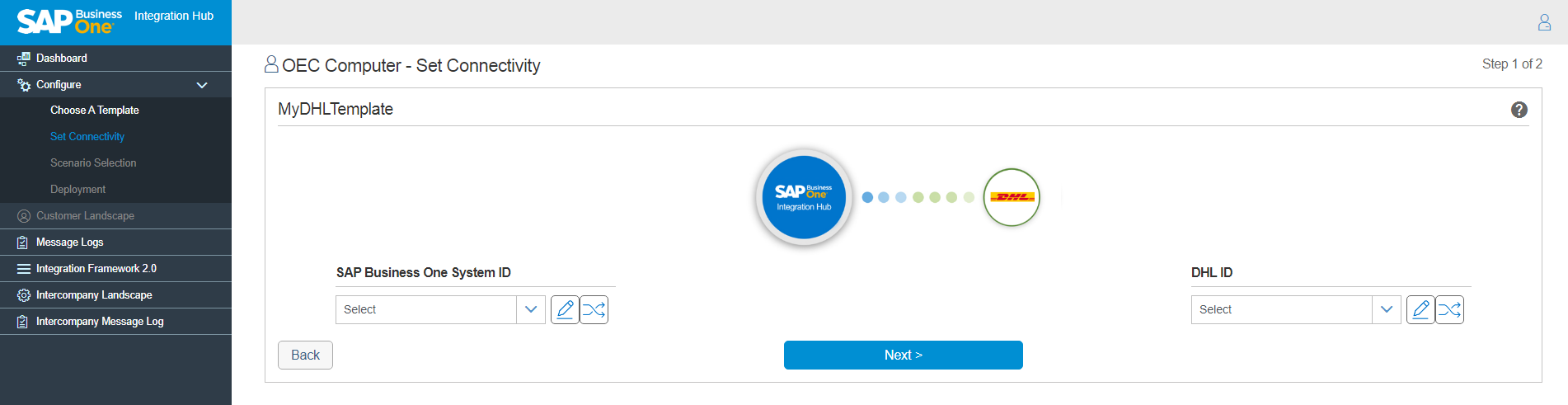Go to Choose A Template step
This screenshot has width=1568, height=405.
94,111
